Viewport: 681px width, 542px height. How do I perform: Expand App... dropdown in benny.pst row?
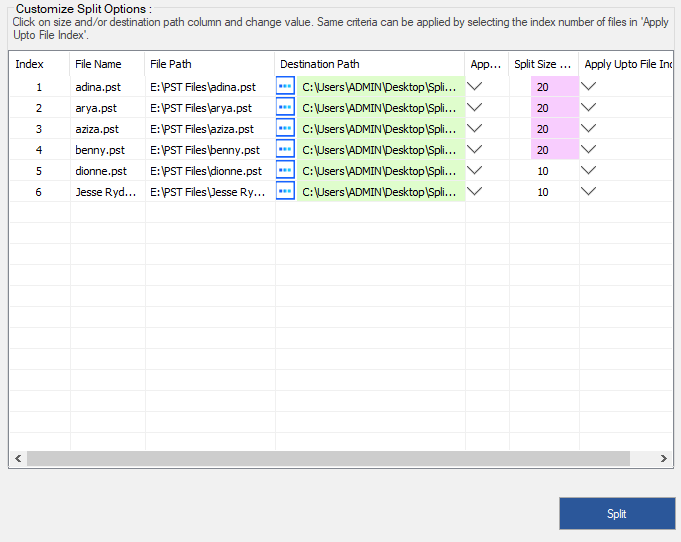(x=475, y=149)
